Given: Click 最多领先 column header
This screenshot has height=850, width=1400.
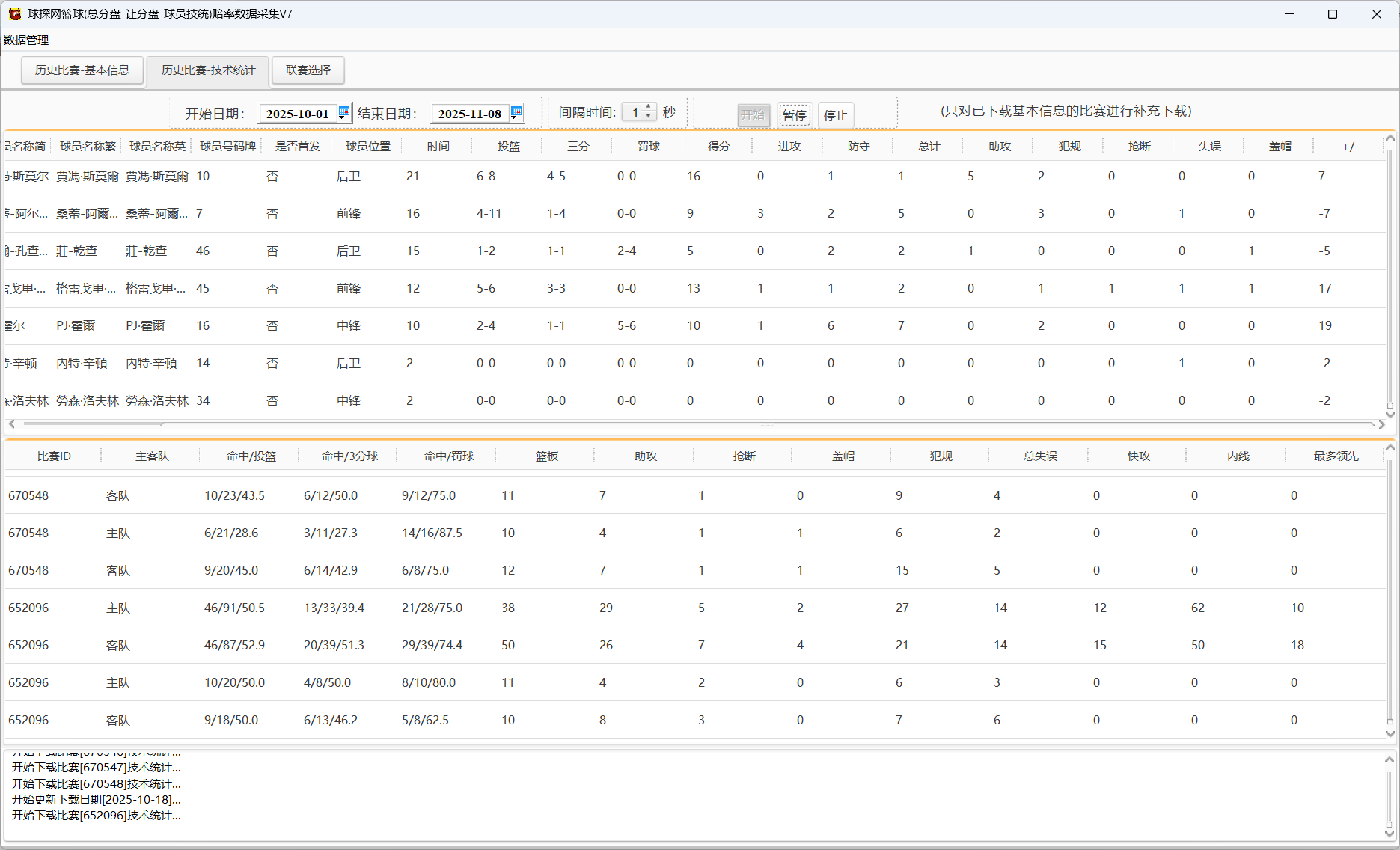Looking at the screenshot, I should (1336, 456).
